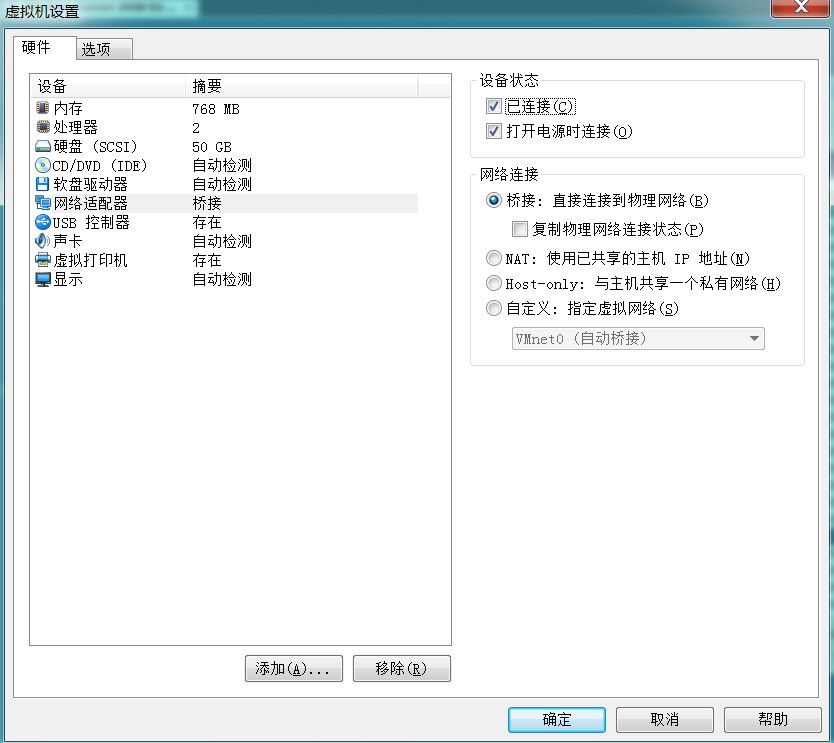Select the 虚拟打印机 row text
Viewport: 834px width, 743px height.
[x=90, y=261]
